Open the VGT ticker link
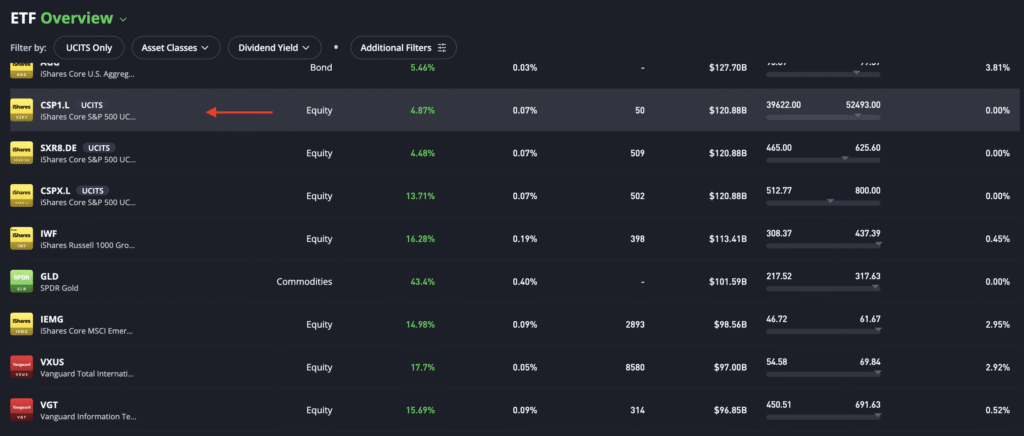 pos(49,405)
